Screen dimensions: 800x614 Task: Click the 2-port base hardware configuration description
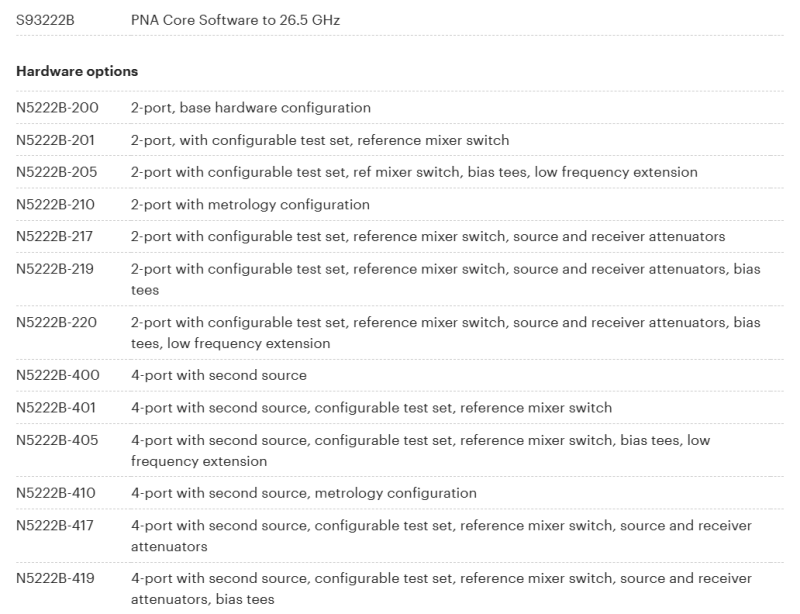coord(251,107)
